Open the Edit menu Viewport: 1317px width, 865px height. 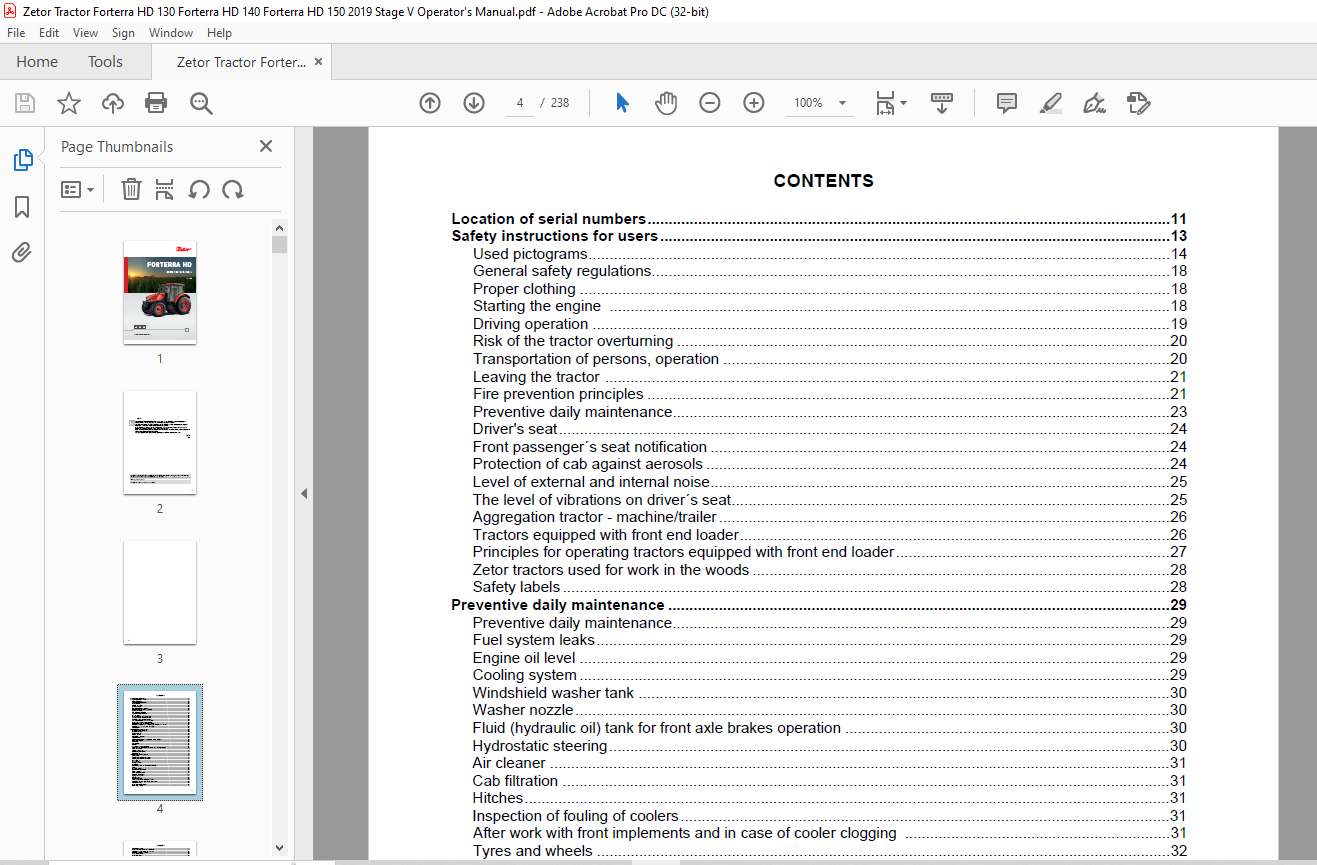point(49,33)
